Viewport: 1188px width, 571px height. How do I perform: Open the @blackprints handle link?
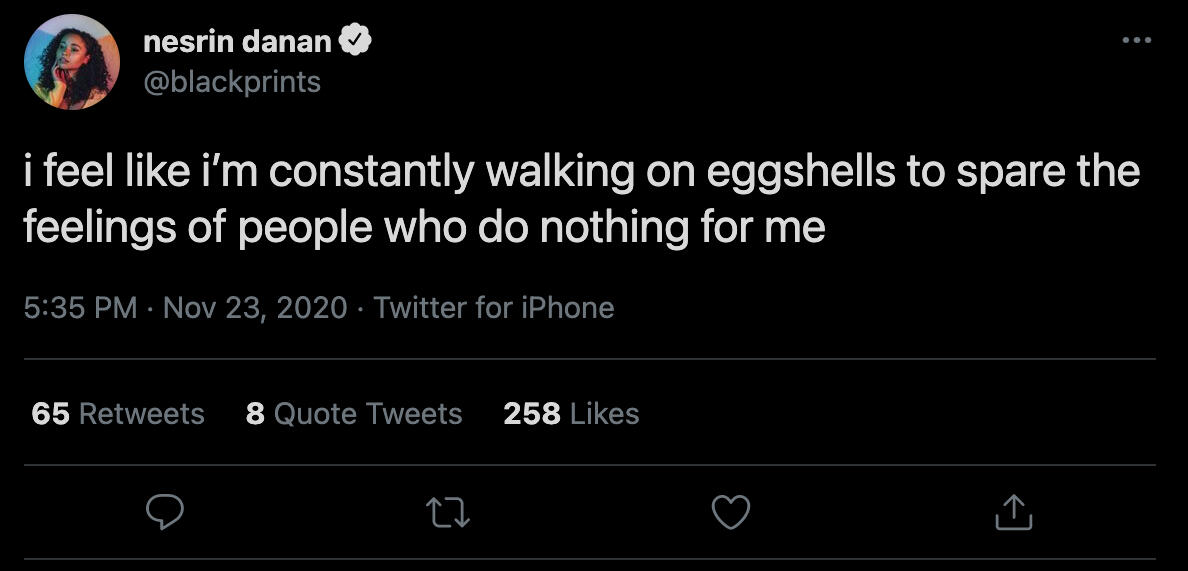232,81
